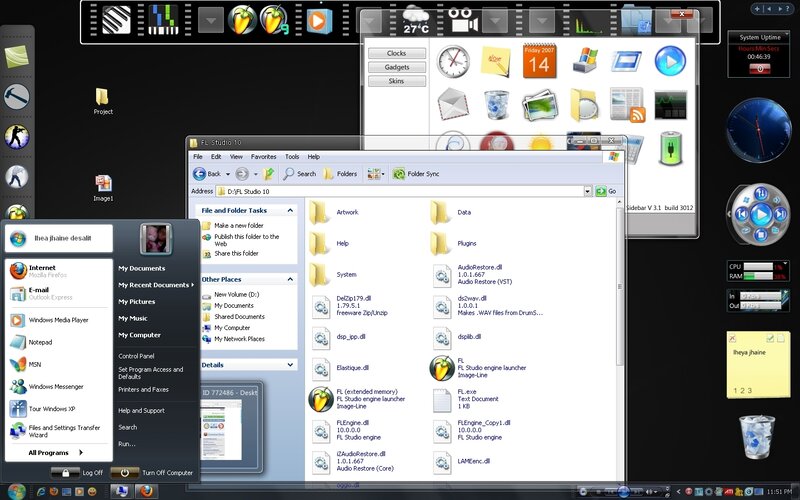Viewport: 800px width, 500px height.
Task: Open the File menu in Explorer
Action: [x=198, y=157]
